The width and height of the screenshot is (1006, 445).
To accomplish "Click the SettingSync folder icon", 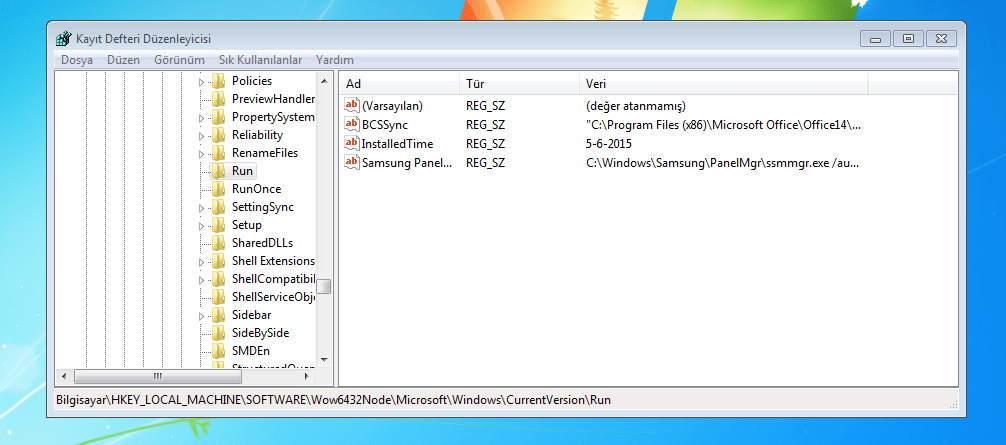I will [219, 207].
